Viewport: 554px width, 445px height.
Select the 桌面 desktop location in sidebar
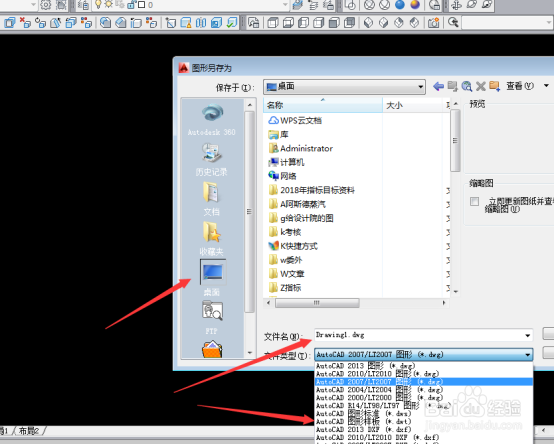(x=212, y=278)
